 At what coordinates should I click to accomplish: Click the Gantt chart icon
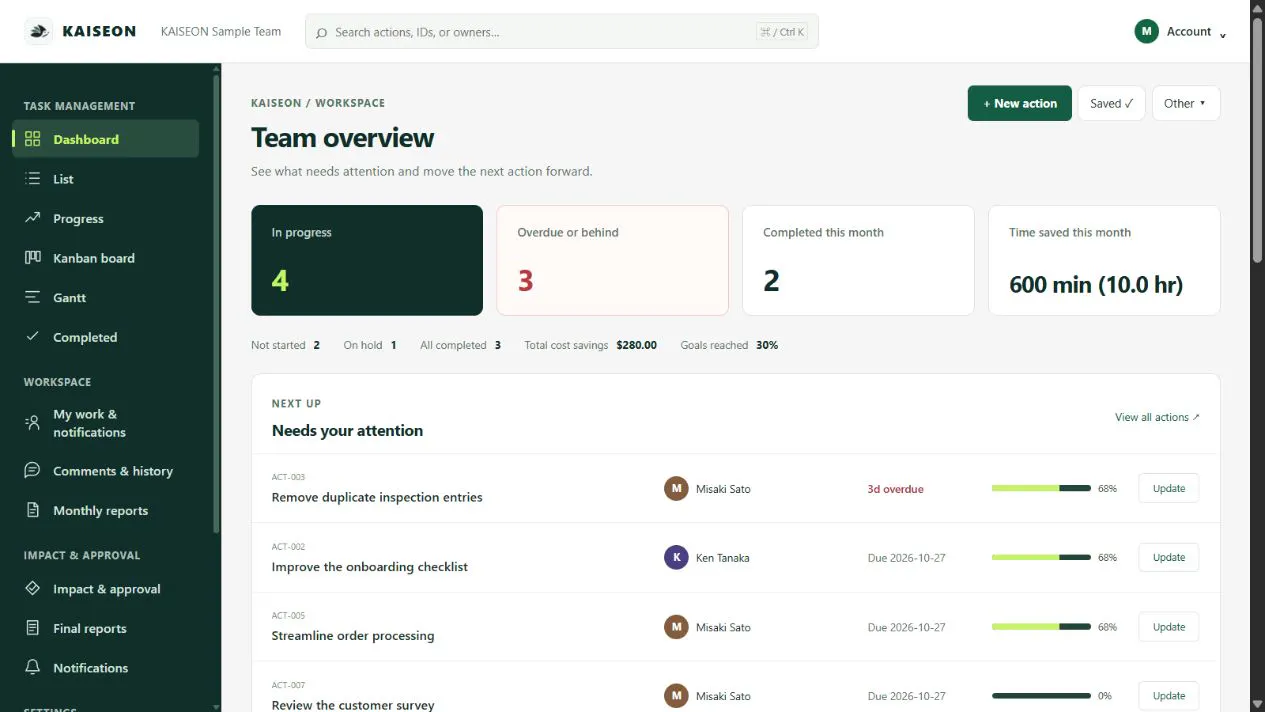tap(33, 297)
